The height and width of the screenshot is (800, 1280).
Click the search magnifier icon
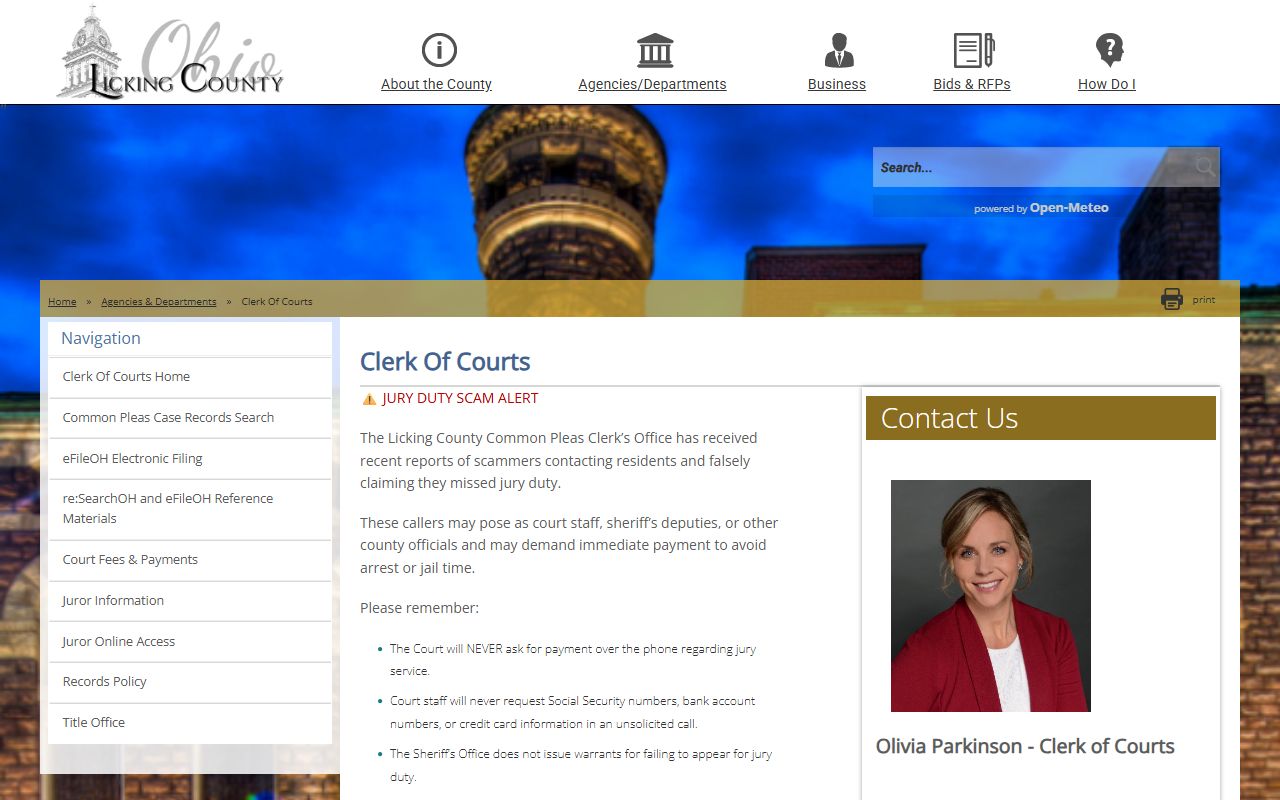click(x=1205, y=167)
